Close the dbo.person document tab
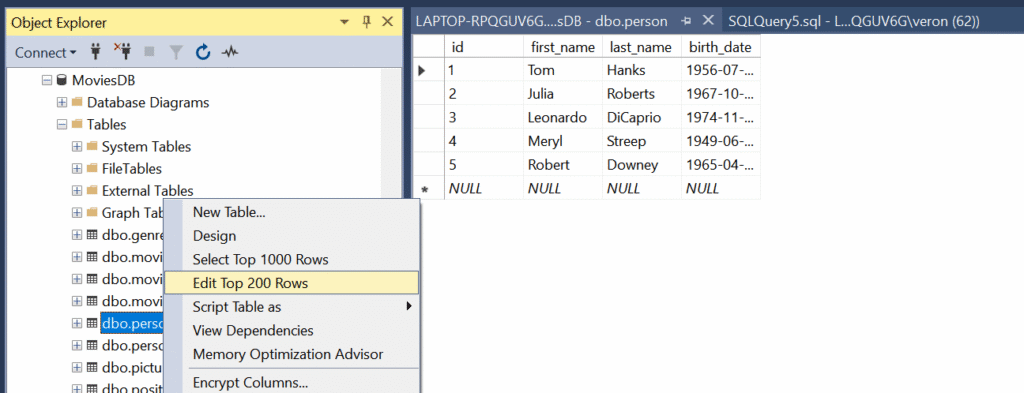The height and width of the screenshot is (393, 1024). click(708, 21)
